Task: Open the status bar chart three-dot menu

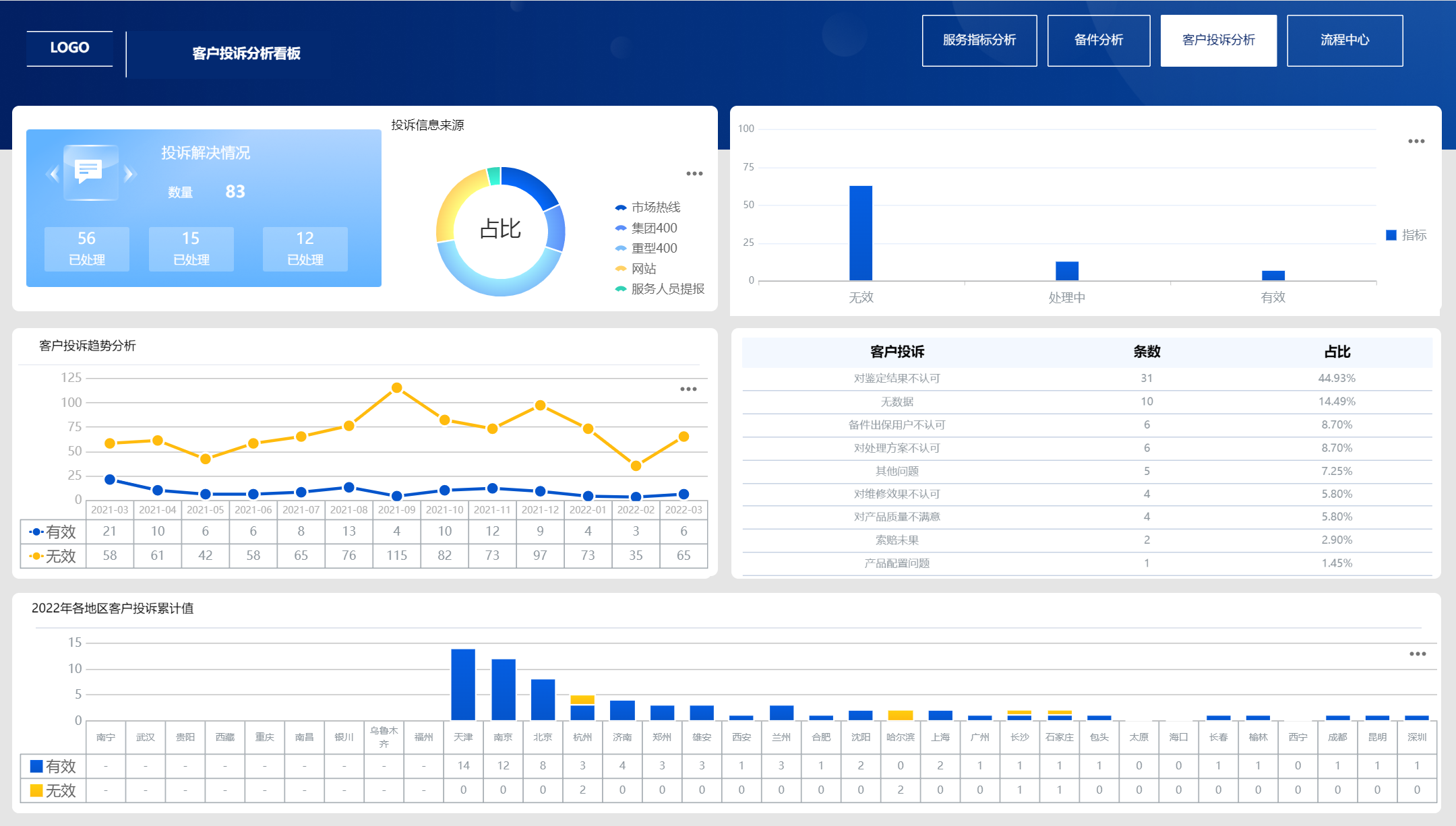Action: pyautogui.click(x=1416, y=141)
